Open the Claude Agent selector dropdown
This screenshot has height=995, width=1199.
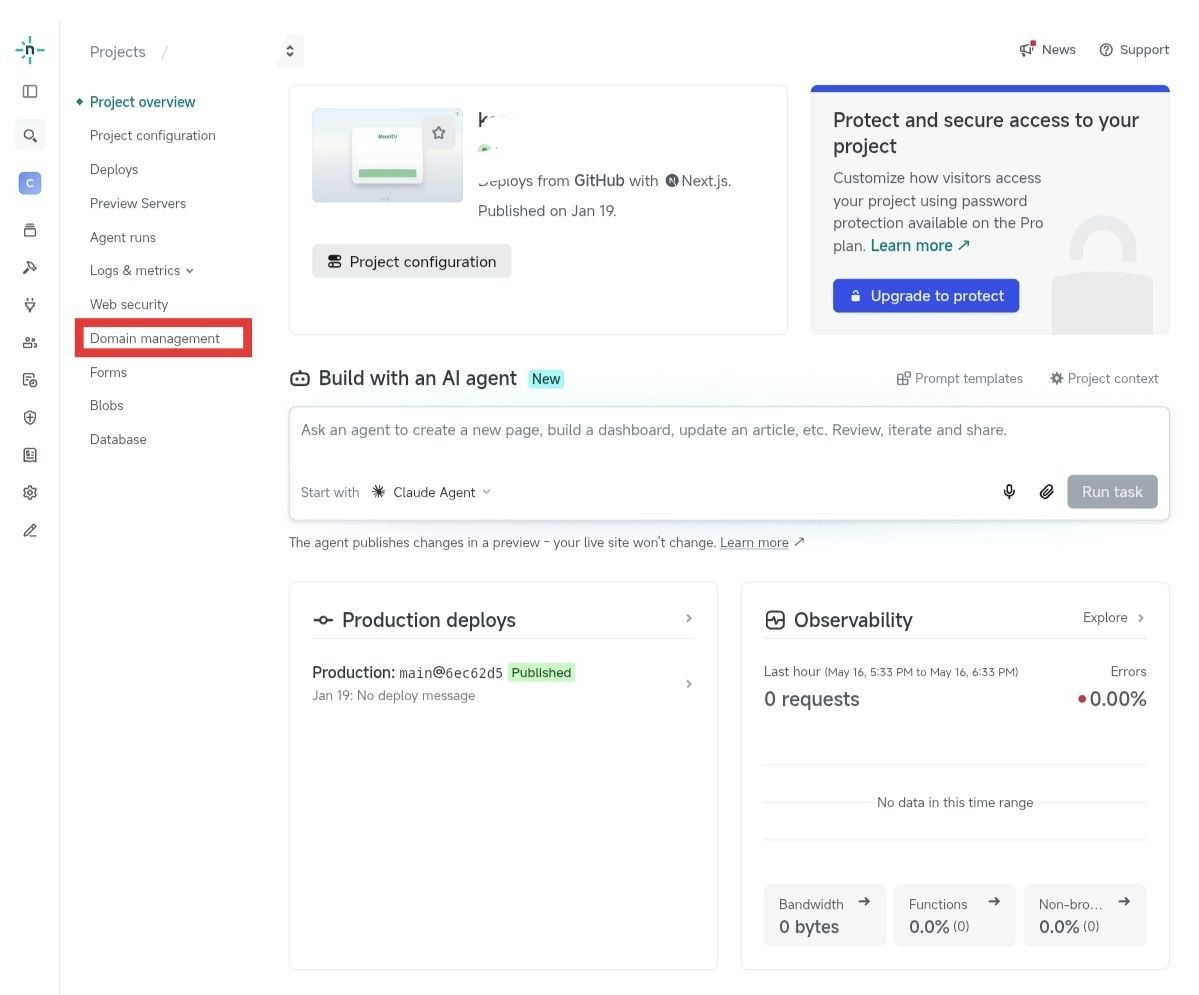click(x=431, y=492)
